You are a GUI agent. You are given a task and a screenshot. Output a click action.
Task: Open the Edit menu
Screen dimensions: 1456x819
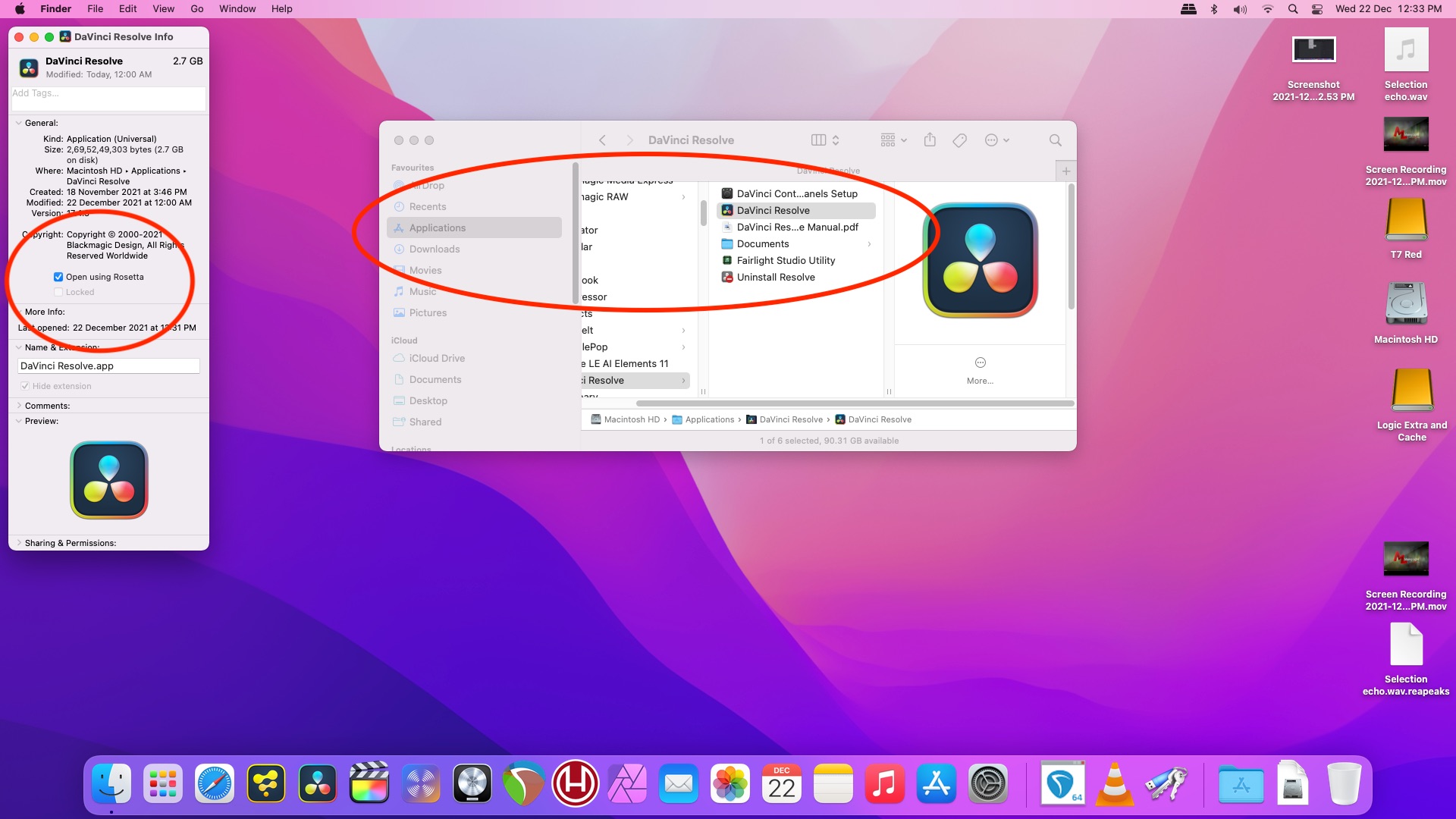click(127, 9)
